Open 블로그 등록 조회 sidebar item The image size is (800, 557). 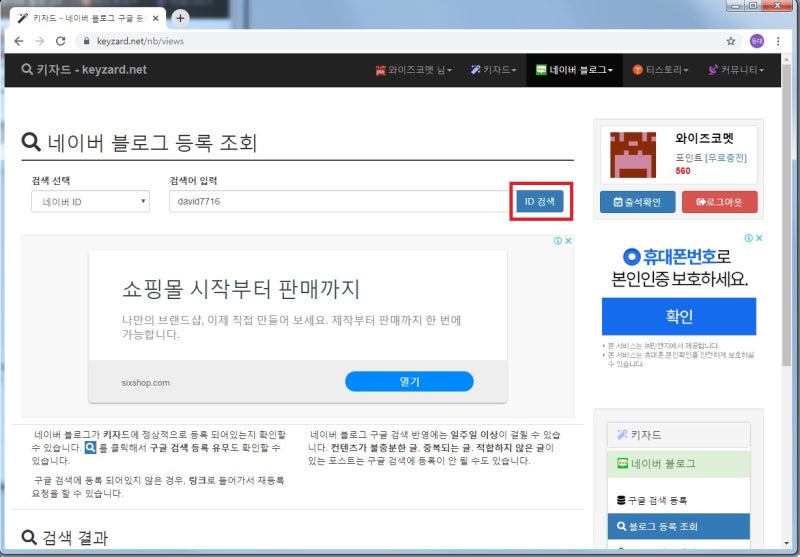coord(679,526)
